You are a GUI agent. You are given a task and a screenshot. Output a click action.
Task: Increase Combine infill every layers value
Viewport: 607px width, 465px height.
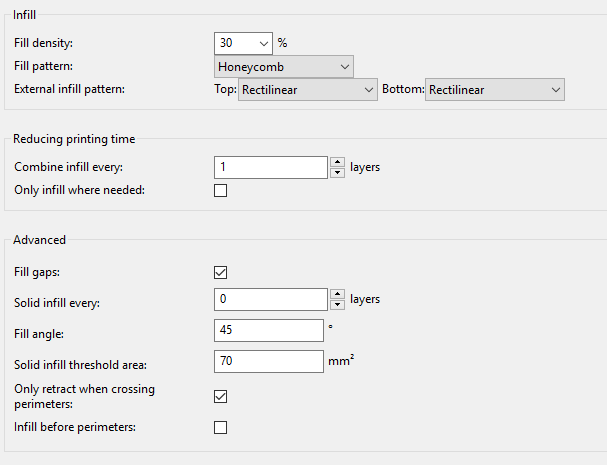click(x=338, y=162)
